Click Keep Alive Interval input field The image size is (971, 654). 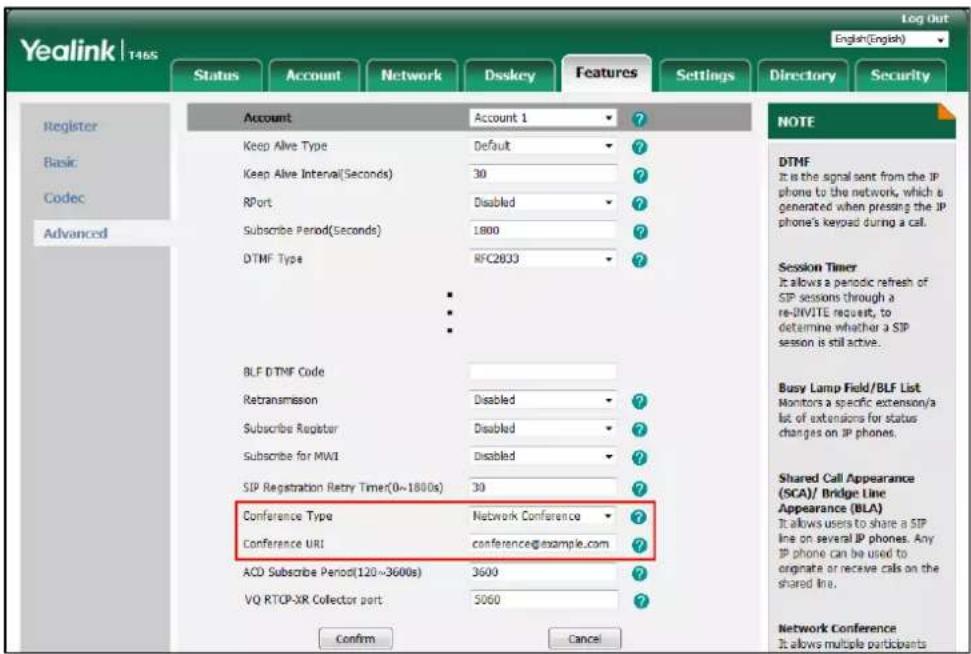pyautogui.click(x=543, y=174)
